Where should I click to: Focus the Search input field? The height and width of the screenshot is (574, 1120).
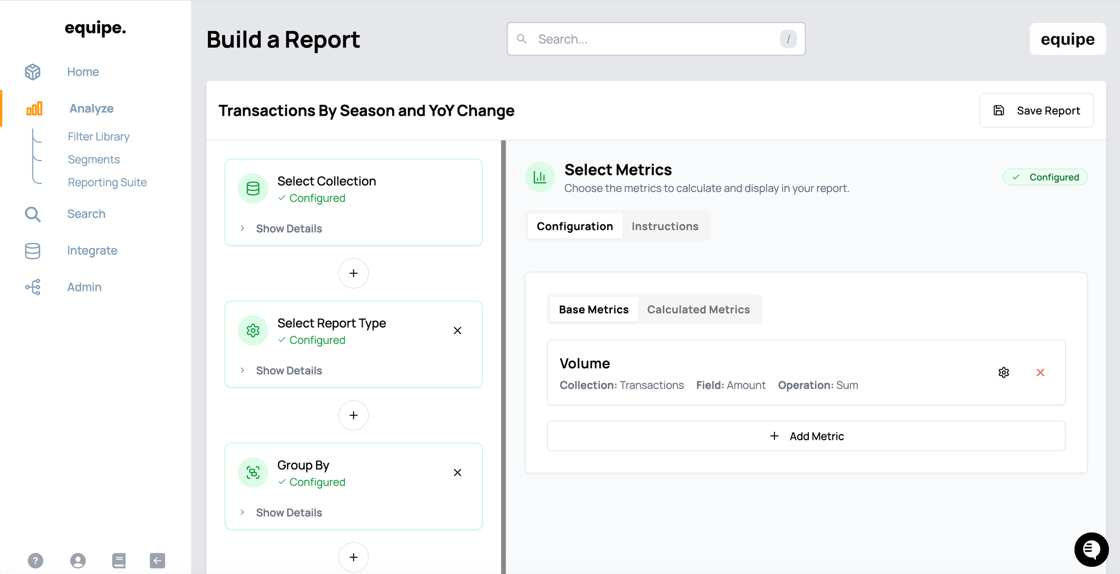[656, 39]
